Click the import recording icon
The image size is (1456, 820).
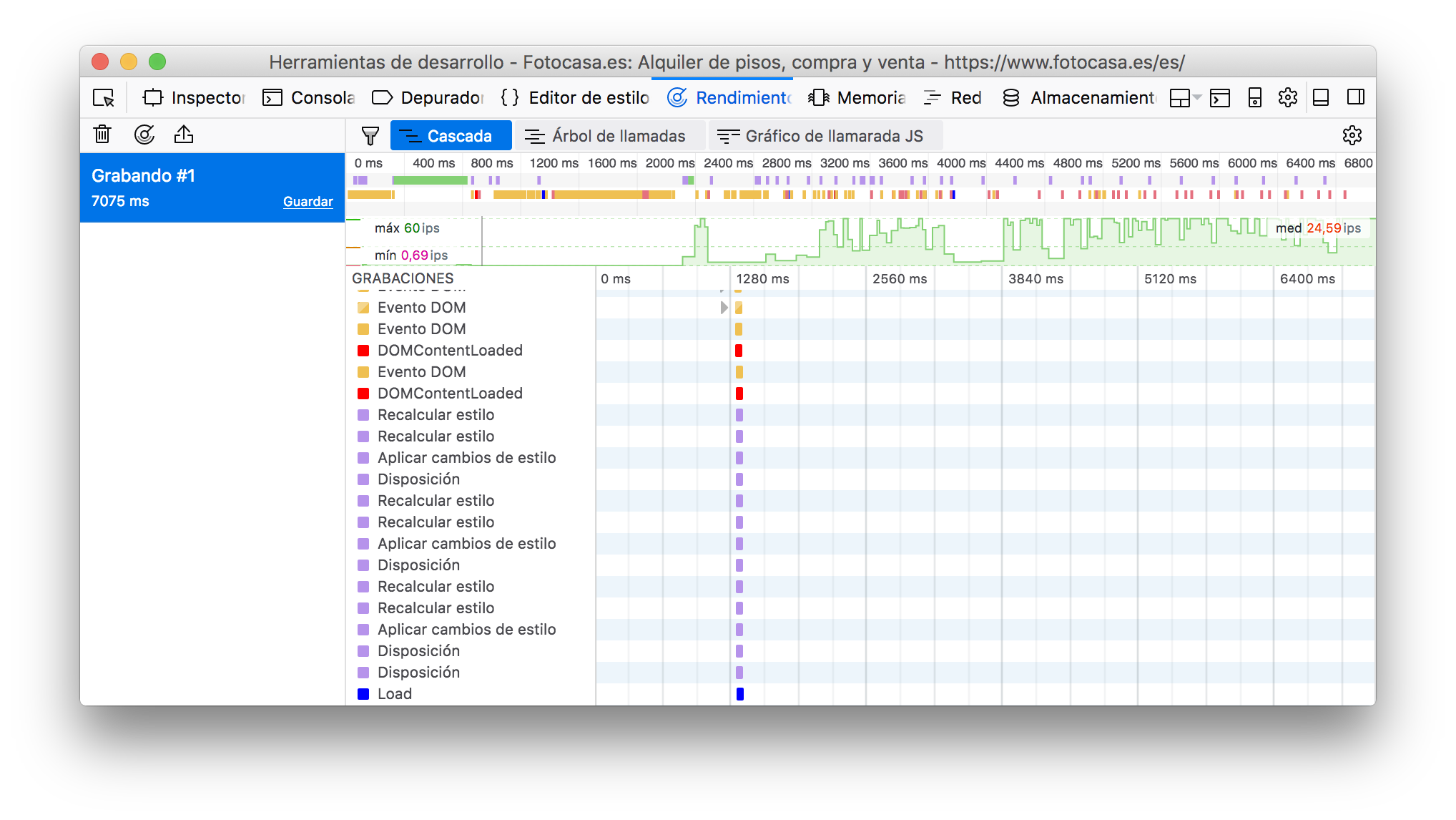[184, 135]
